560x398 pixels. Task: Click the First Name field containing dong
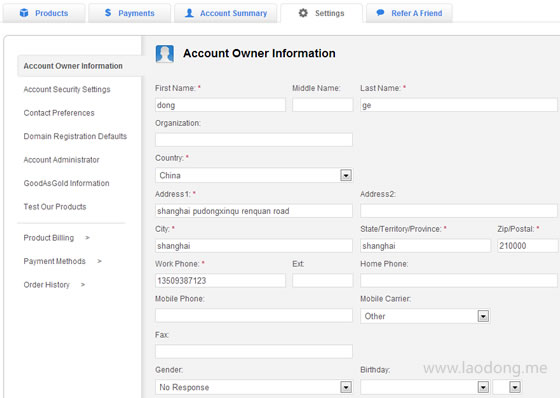point(220,105)
